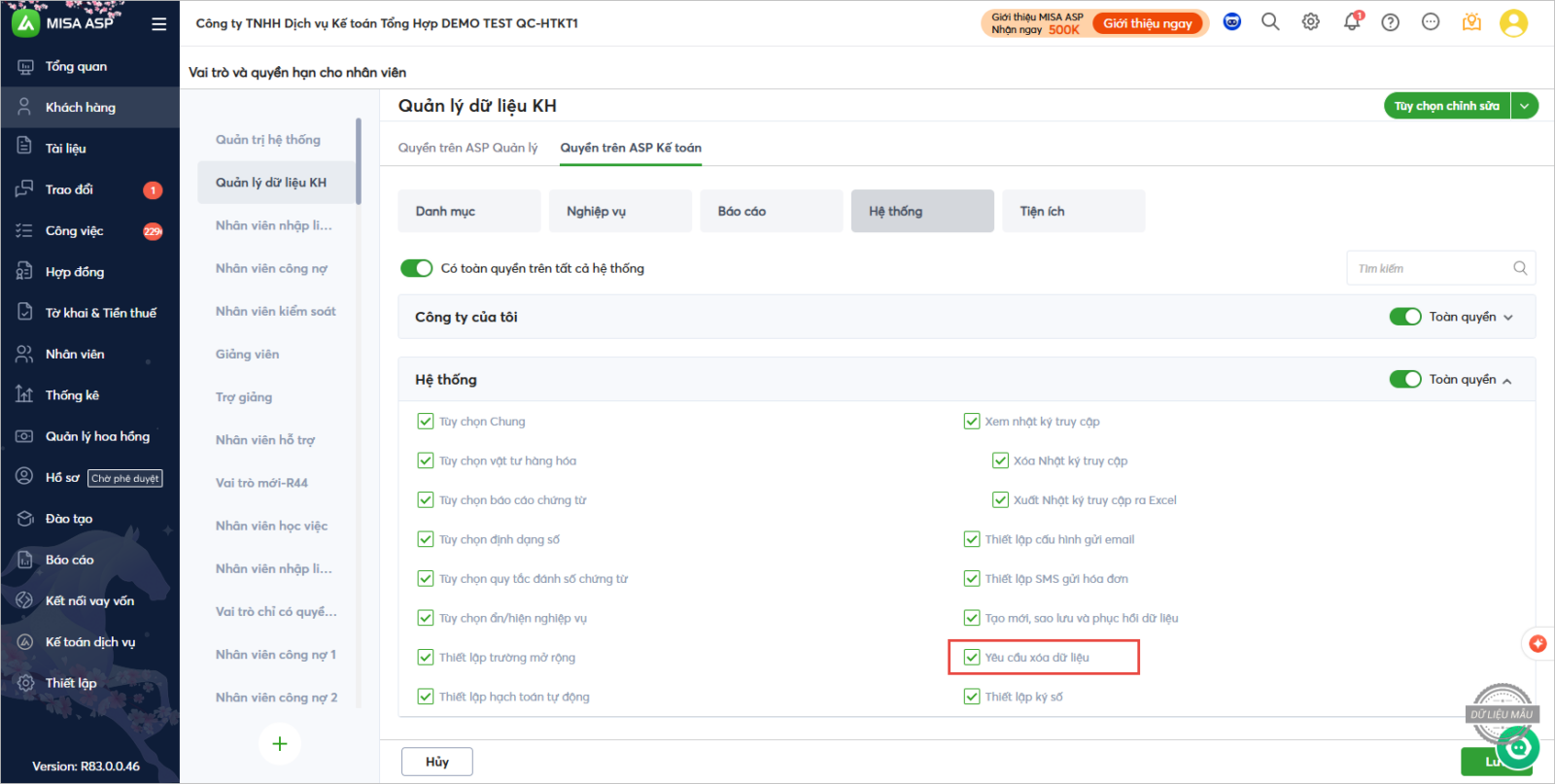Open the notification bell

click(x=1351, y=22)
